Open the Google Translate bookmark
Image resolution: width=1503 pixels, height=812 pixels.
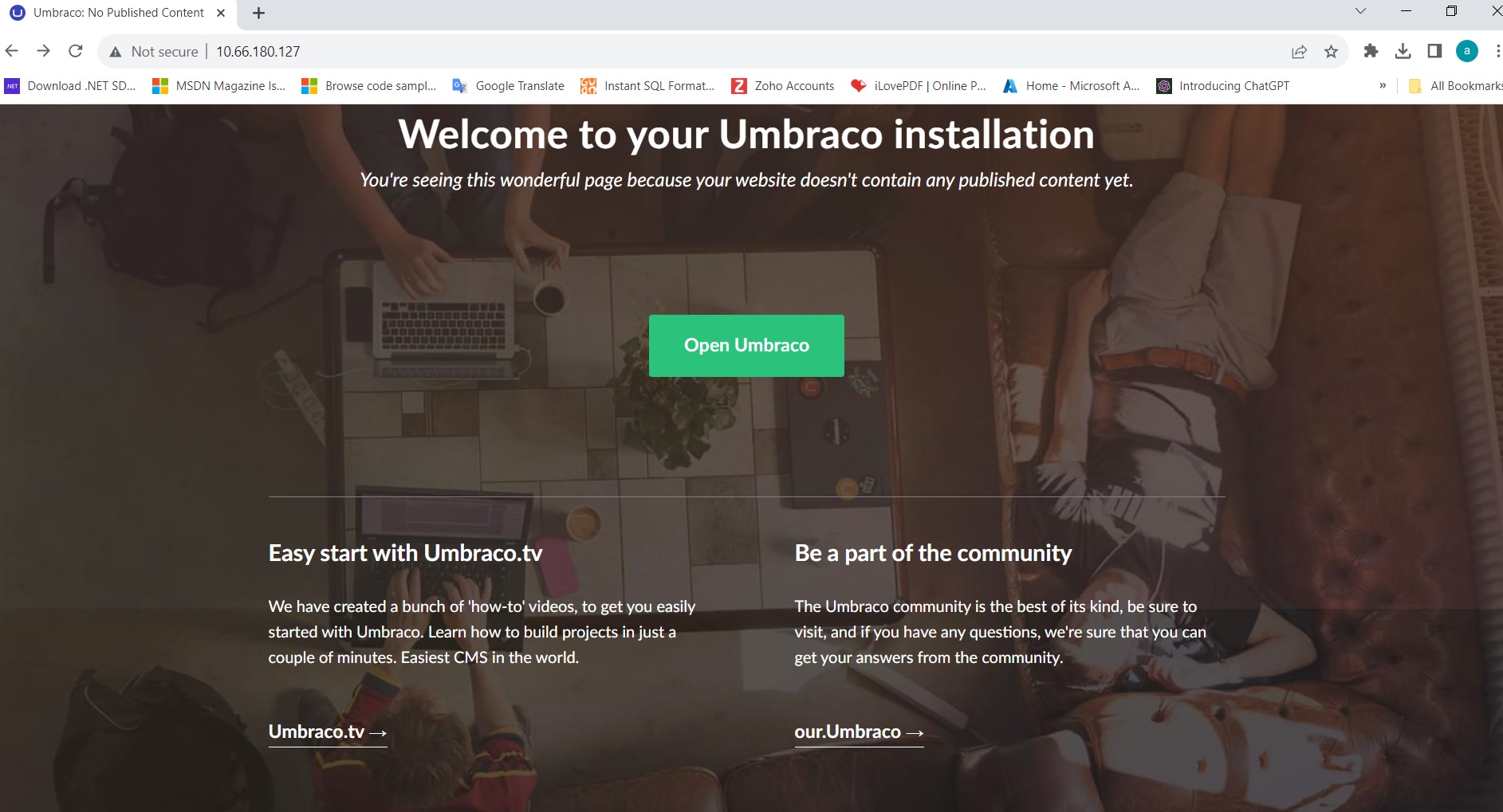(x=508, y=86)
